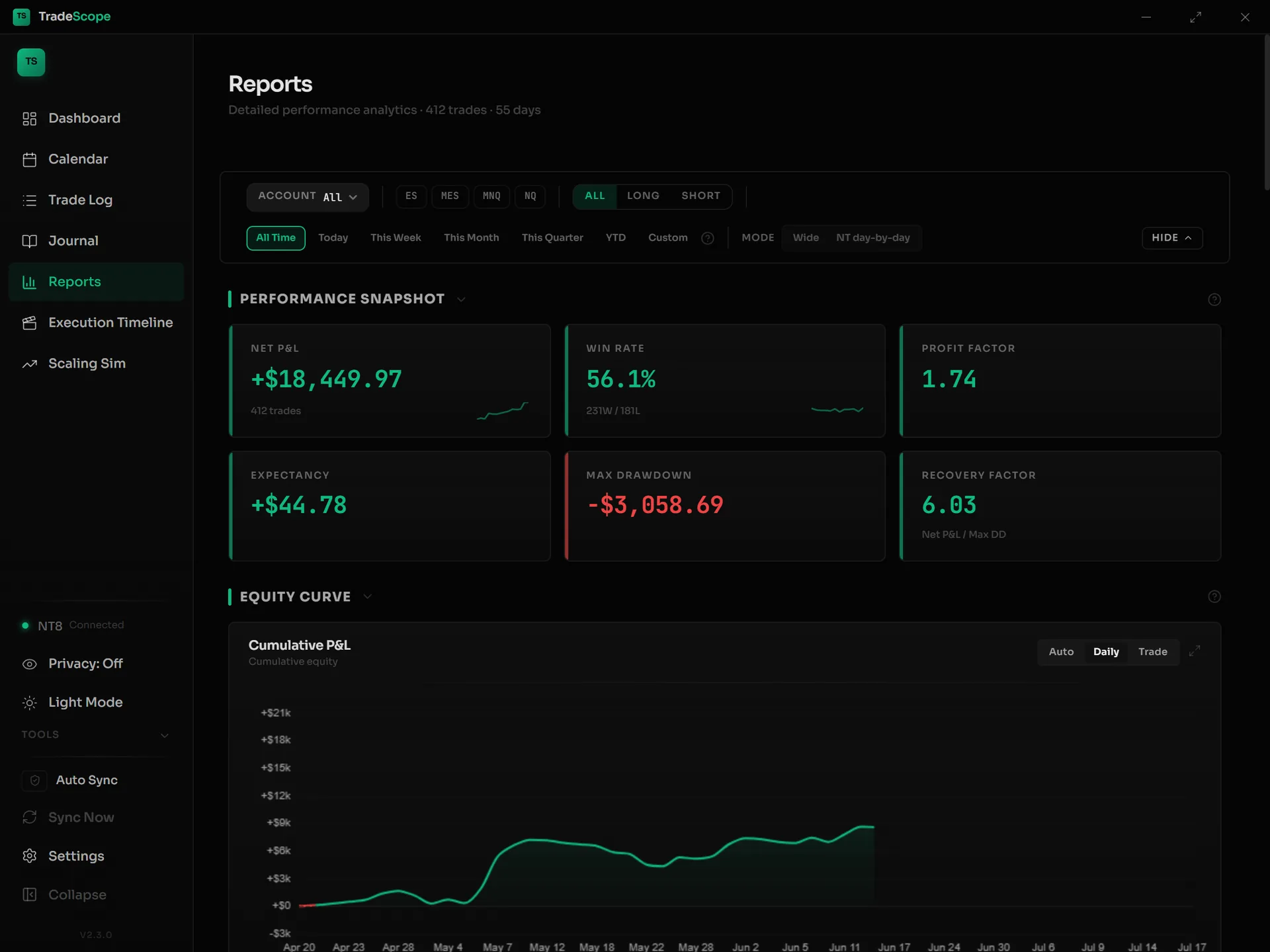The image size is (1270, 952).
Task: Click the Profit Factor card
Action: (x=1060, y=381)
